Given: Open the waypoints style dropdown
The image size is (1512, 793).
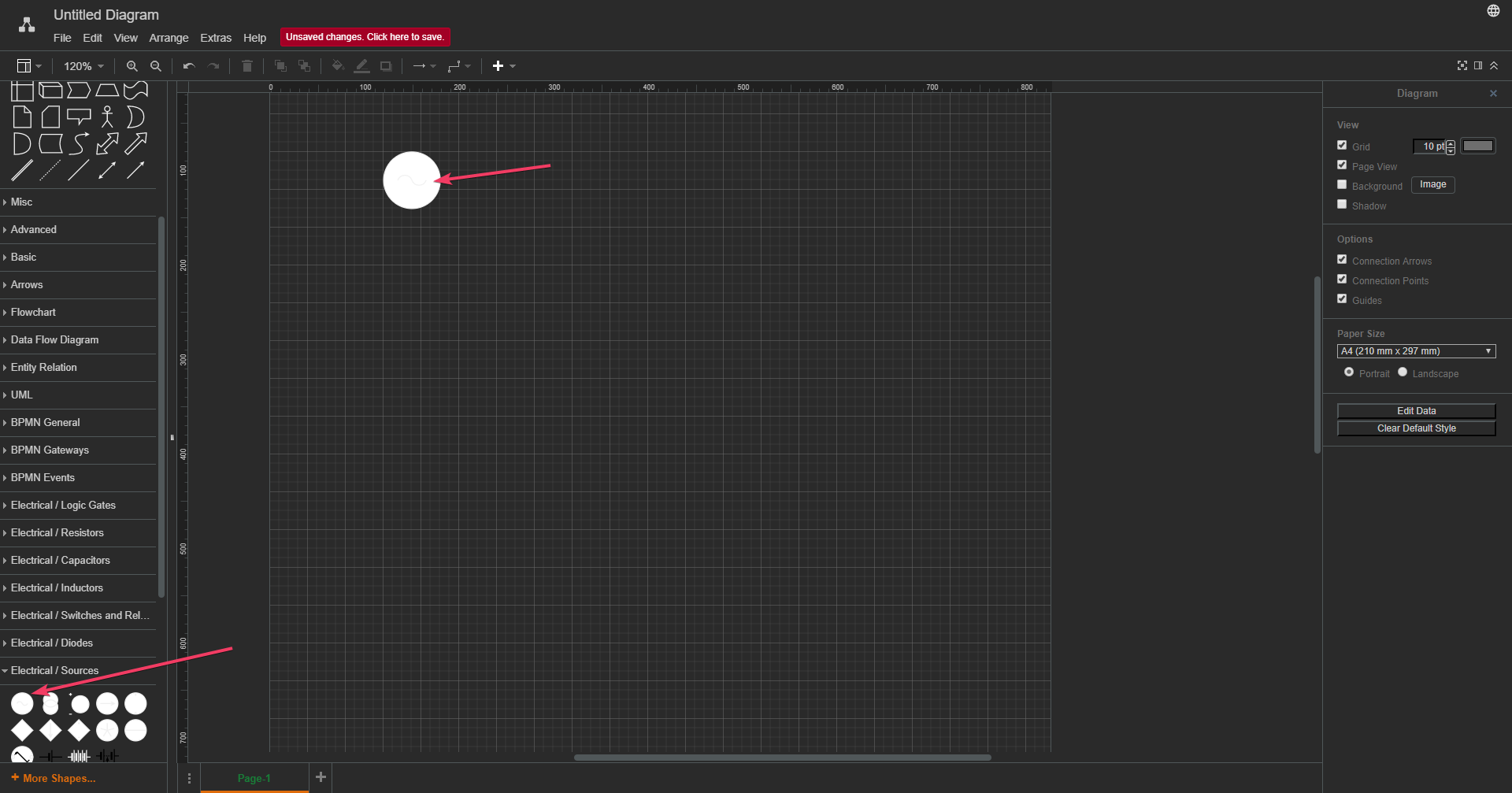Looking at the screenshot, I should click(459, 66).
